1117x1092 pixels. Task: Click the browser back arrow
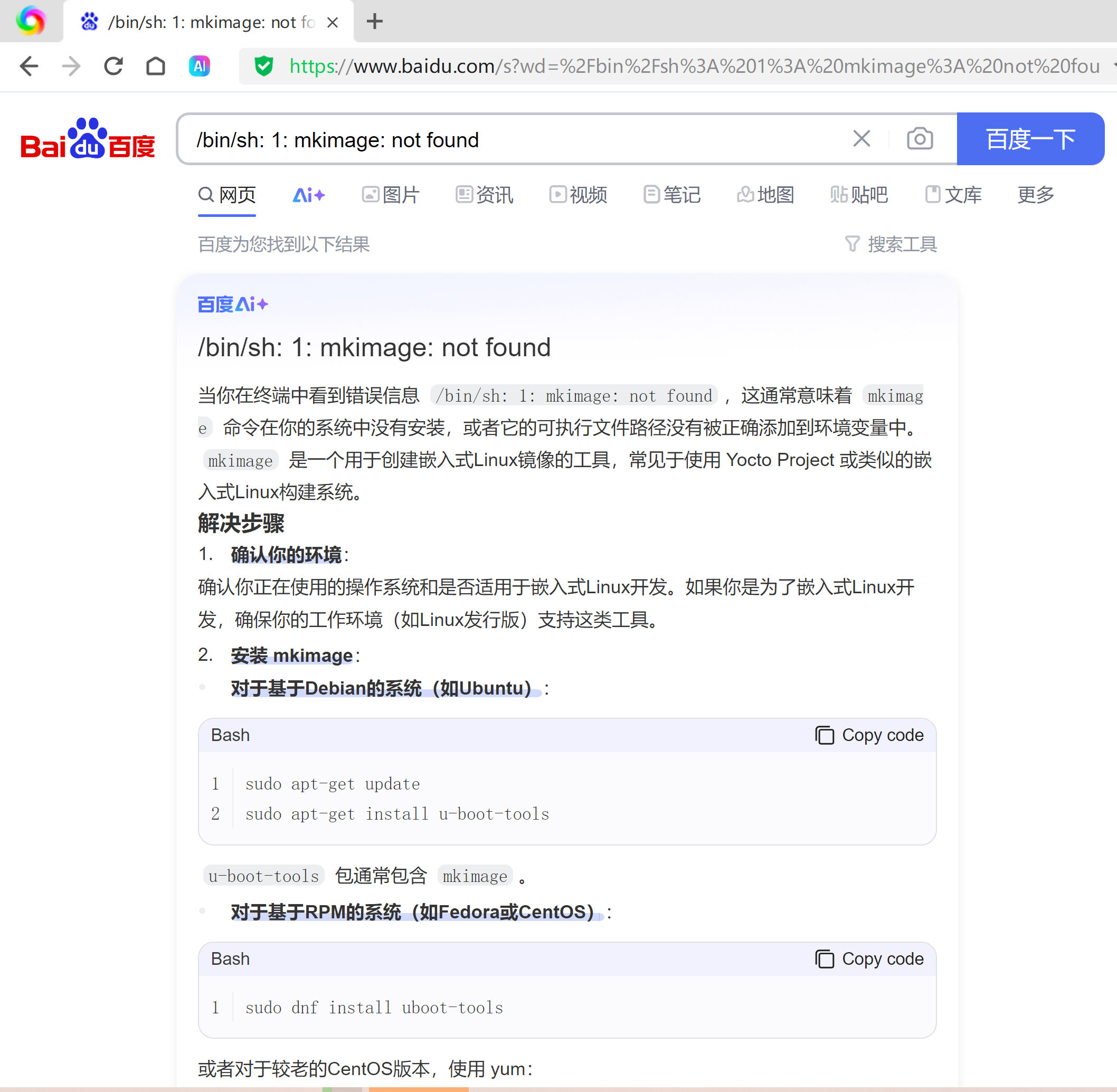click(x=29, y=66)
